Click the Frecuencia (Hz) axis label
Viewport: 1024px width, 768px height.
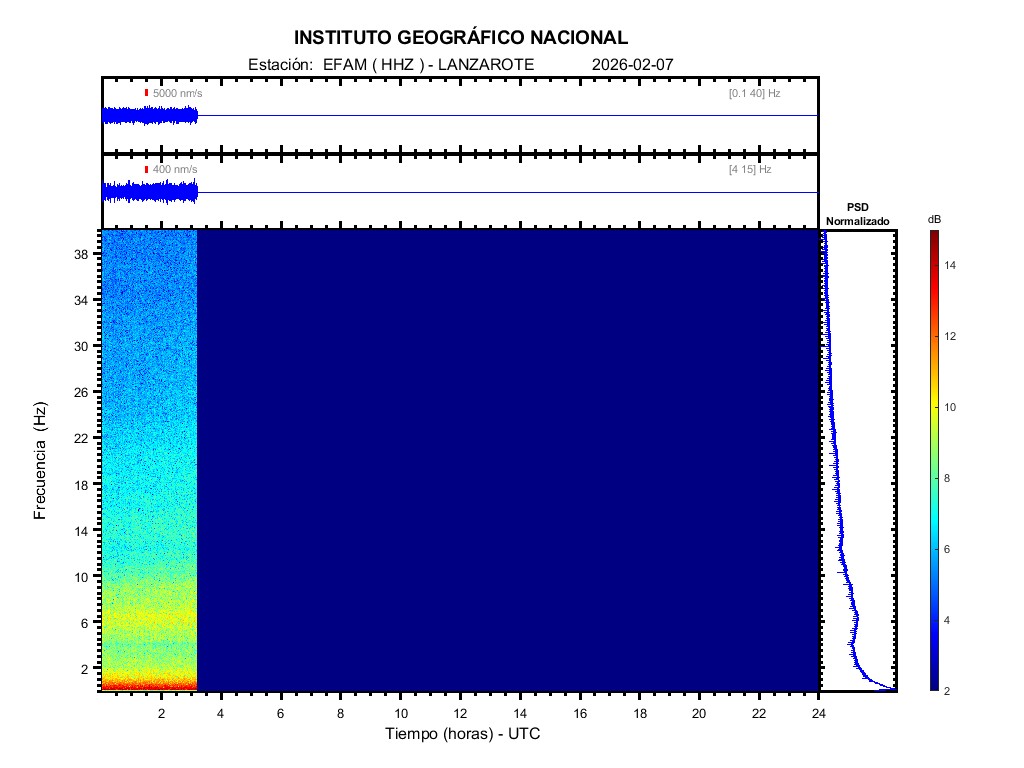click(x=41, y=461)
